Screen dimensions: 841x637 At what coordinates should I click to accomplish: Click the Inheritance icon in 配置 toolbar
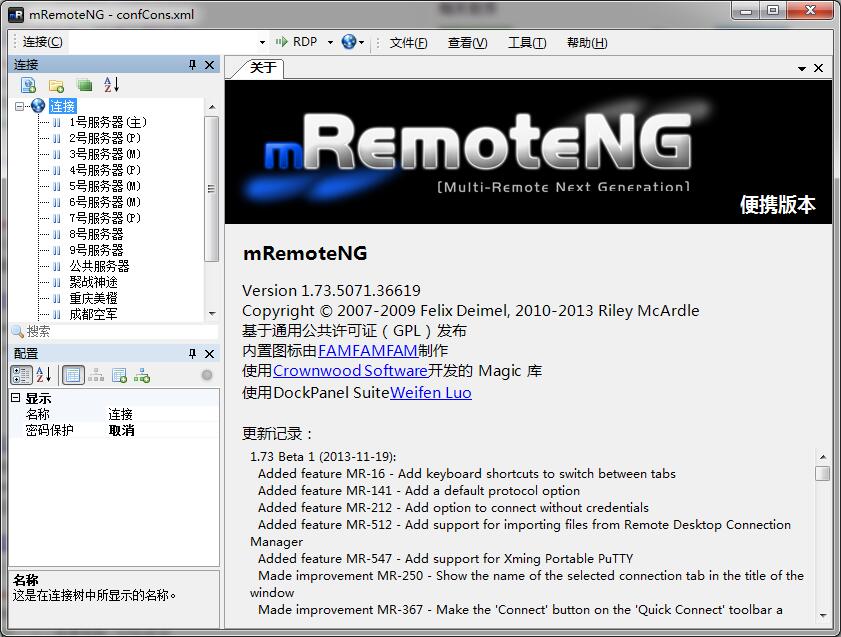[96, 375]
